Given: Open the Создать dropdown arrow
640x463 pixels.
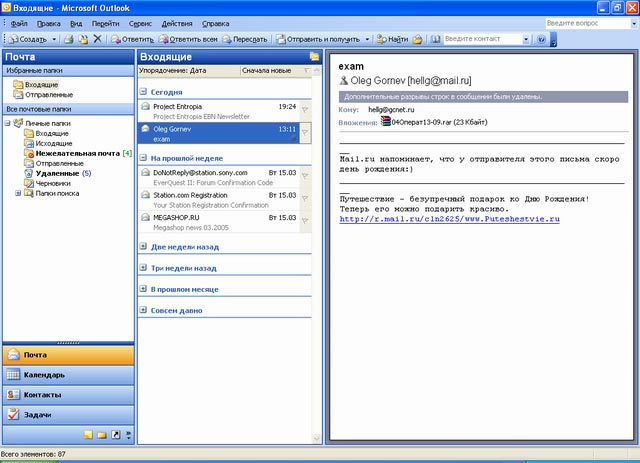Looking at the screenshot, I should pos(54,39).
